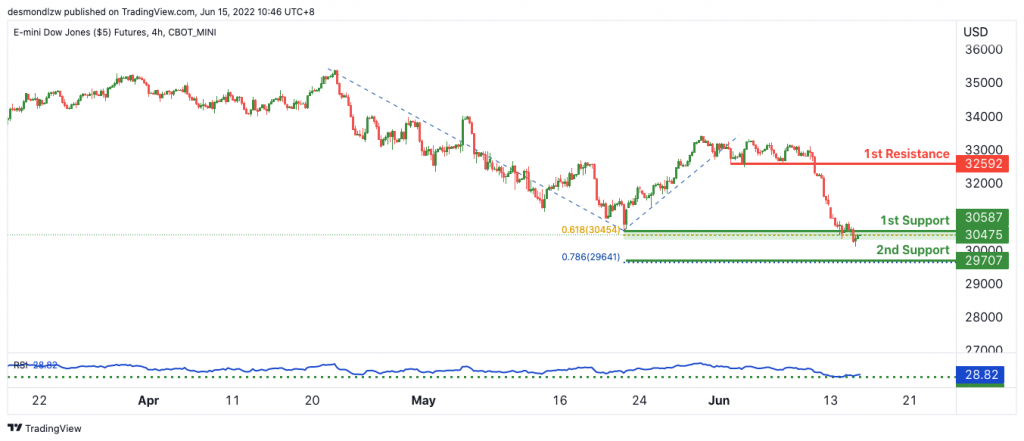Click the 1st Support text label
The image size is (1024, 441).
pyautogui.click(x=914, y=220)
